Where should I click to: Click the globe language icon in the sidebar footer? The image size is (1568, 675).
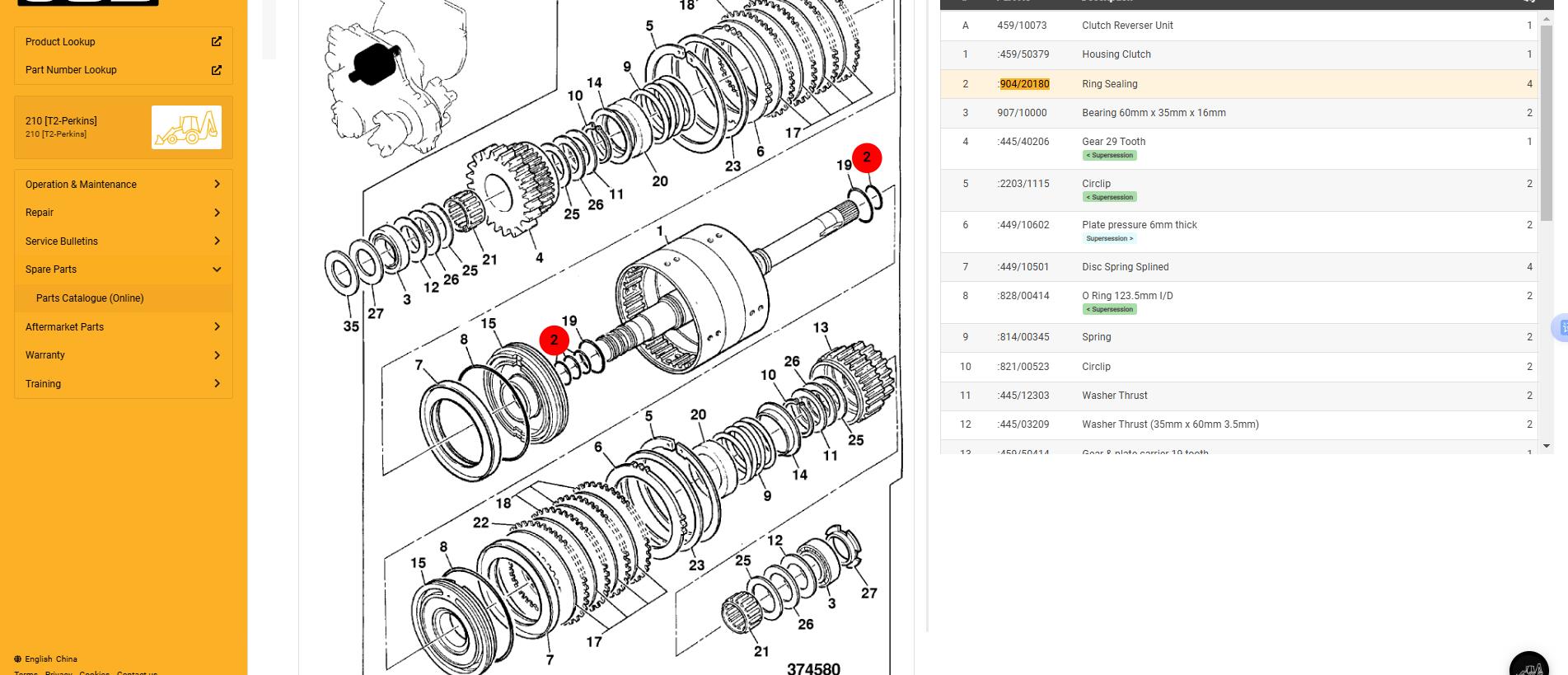point(18,659)
